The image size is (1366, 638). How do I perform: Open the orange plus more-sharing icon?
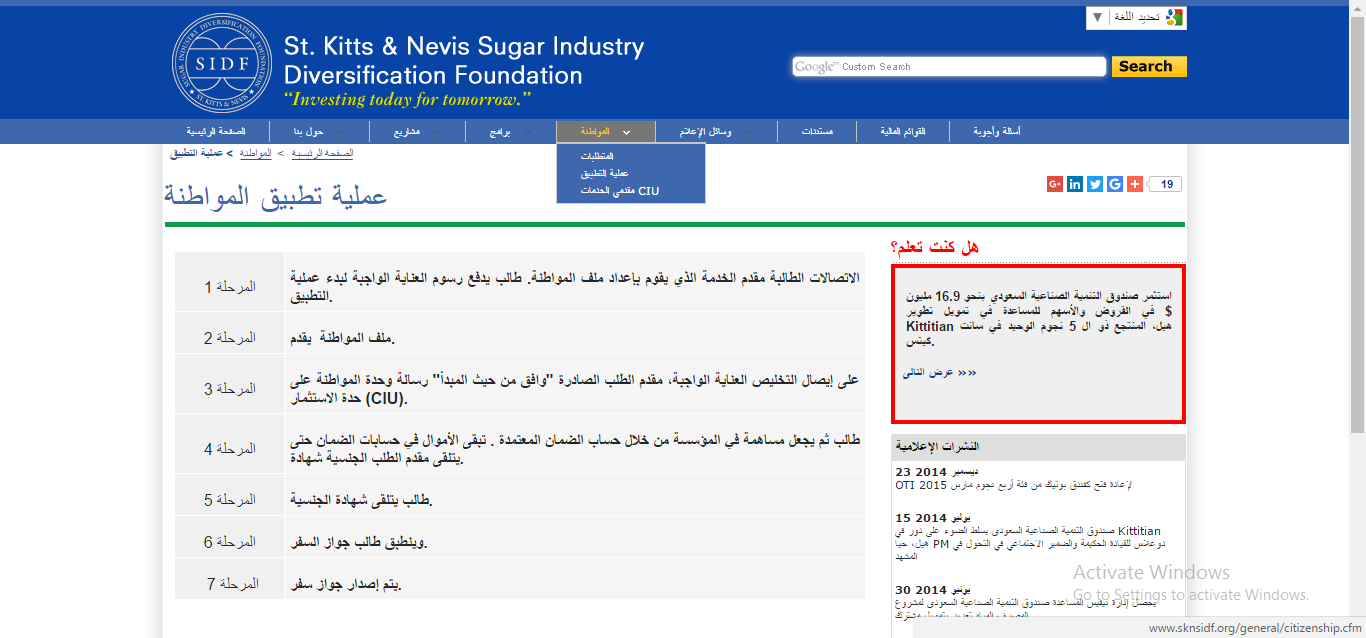click(1135, 184)
